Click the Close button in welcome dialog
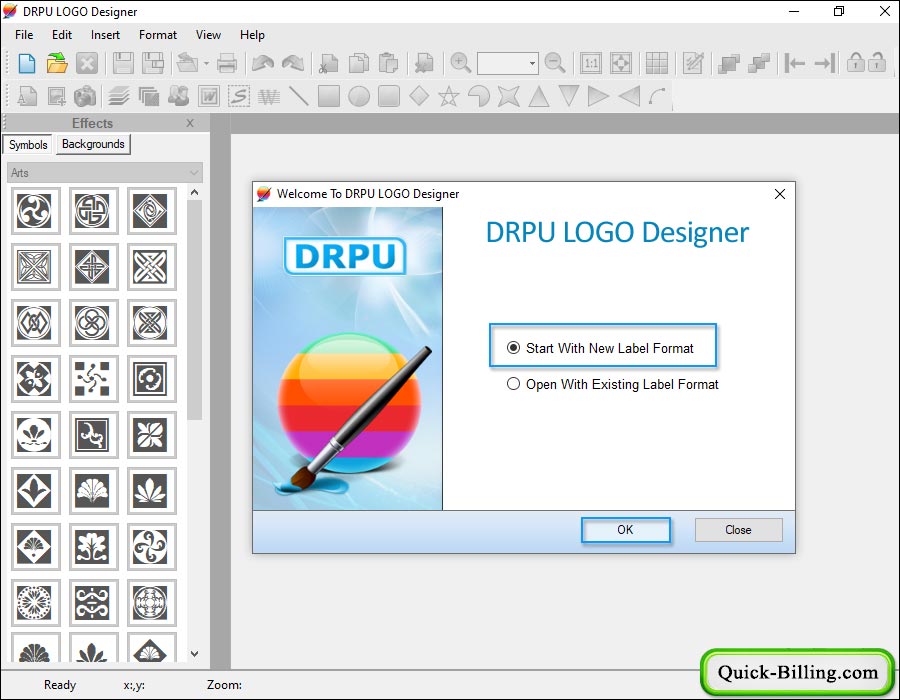 [738, 530]
